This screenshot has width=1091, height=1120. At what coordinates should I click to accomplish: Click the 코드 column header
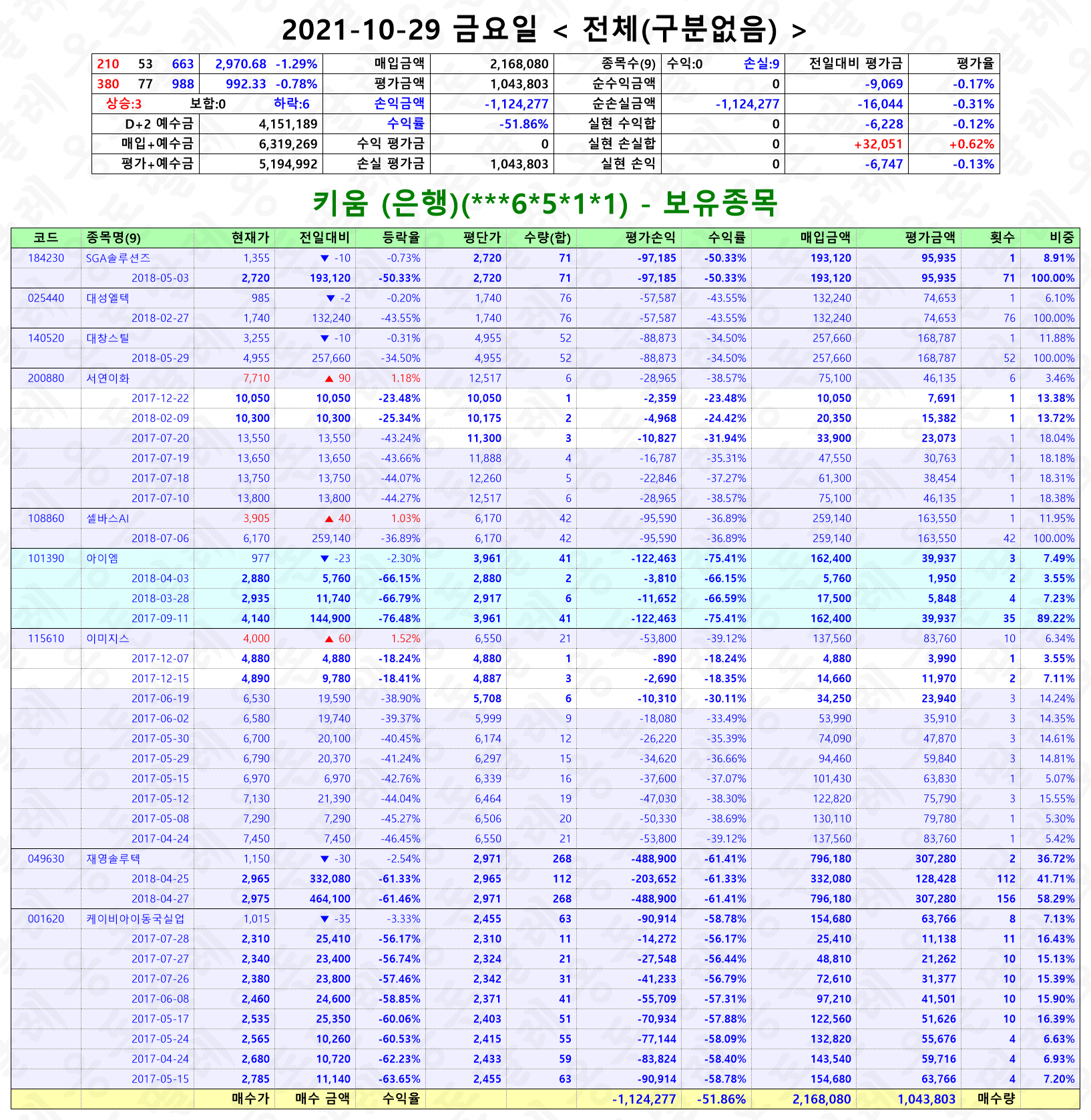[x=45, y=238]
